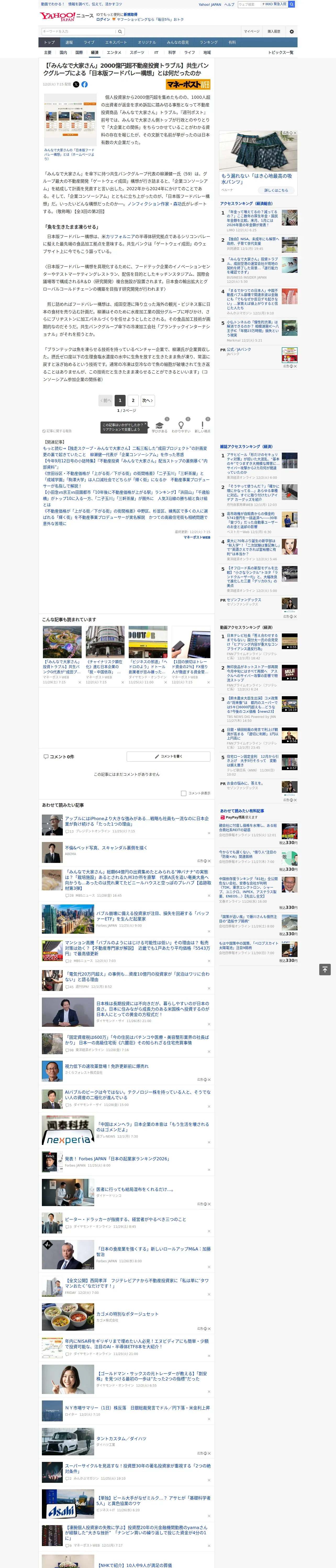Viewport: 336px width, 1568px height.
Task: Click the ログイン link
Action: (x=103, y=20)
